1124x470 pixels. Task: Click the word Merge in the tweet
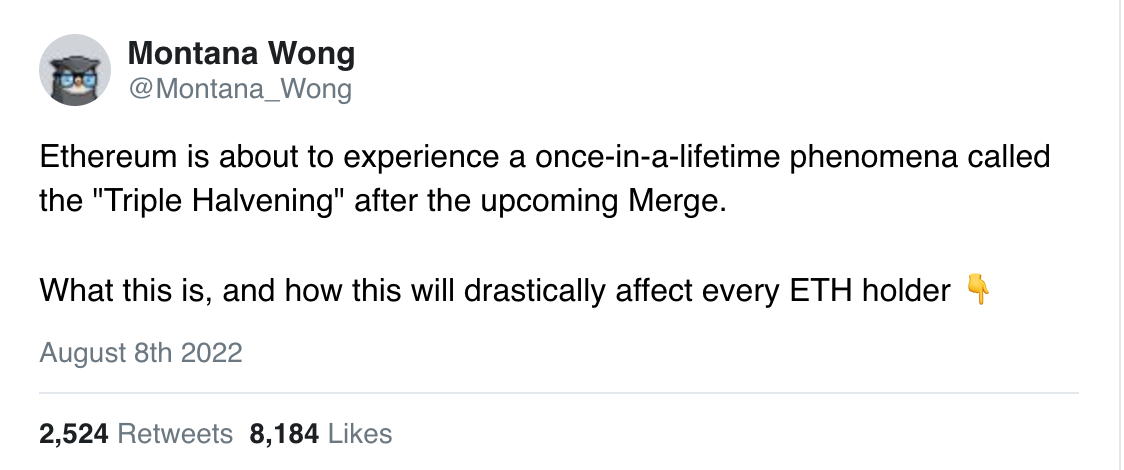677,201
